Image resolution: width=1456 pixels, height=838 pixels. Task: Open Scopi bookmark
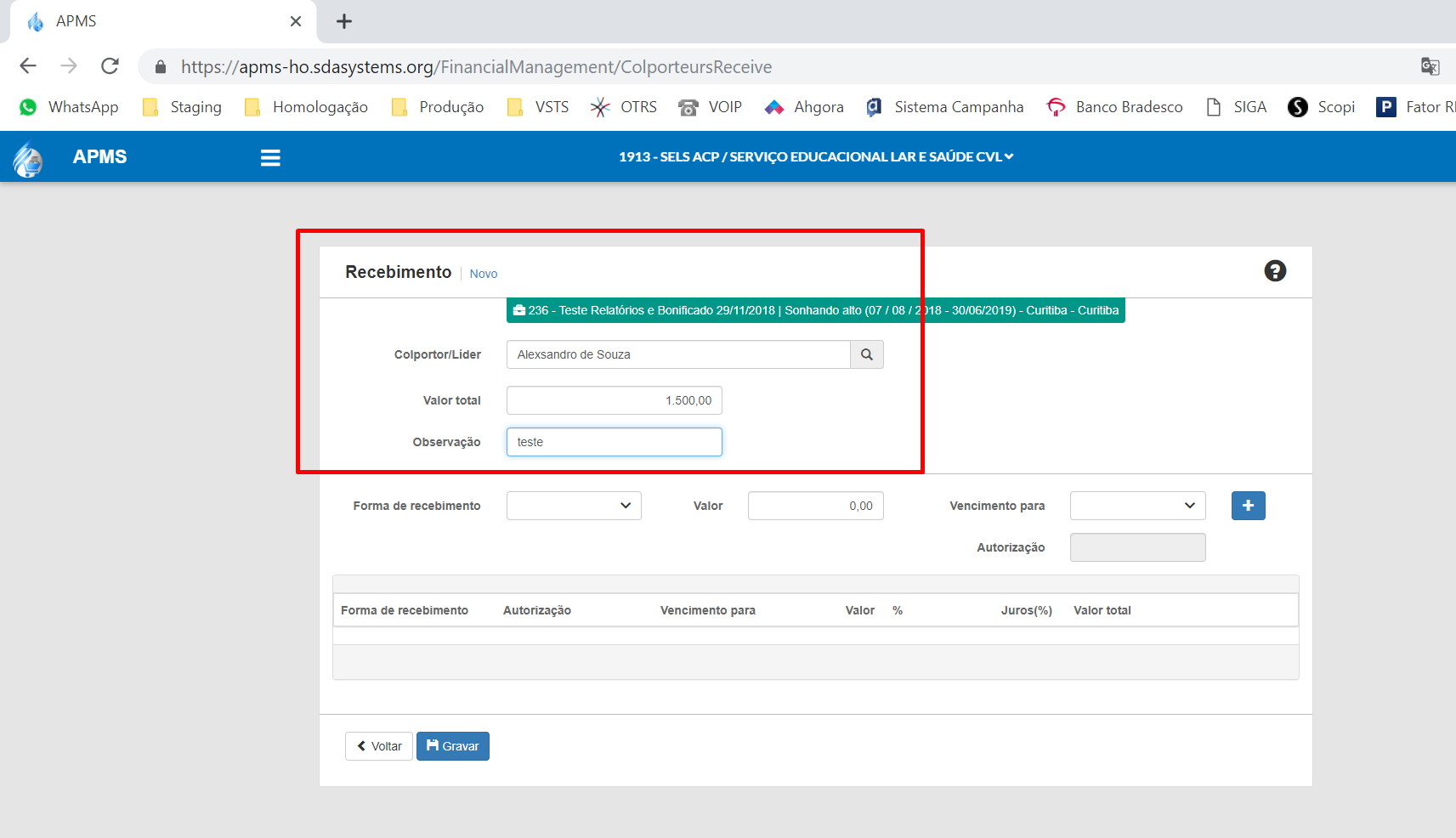tap(1321, 107)
